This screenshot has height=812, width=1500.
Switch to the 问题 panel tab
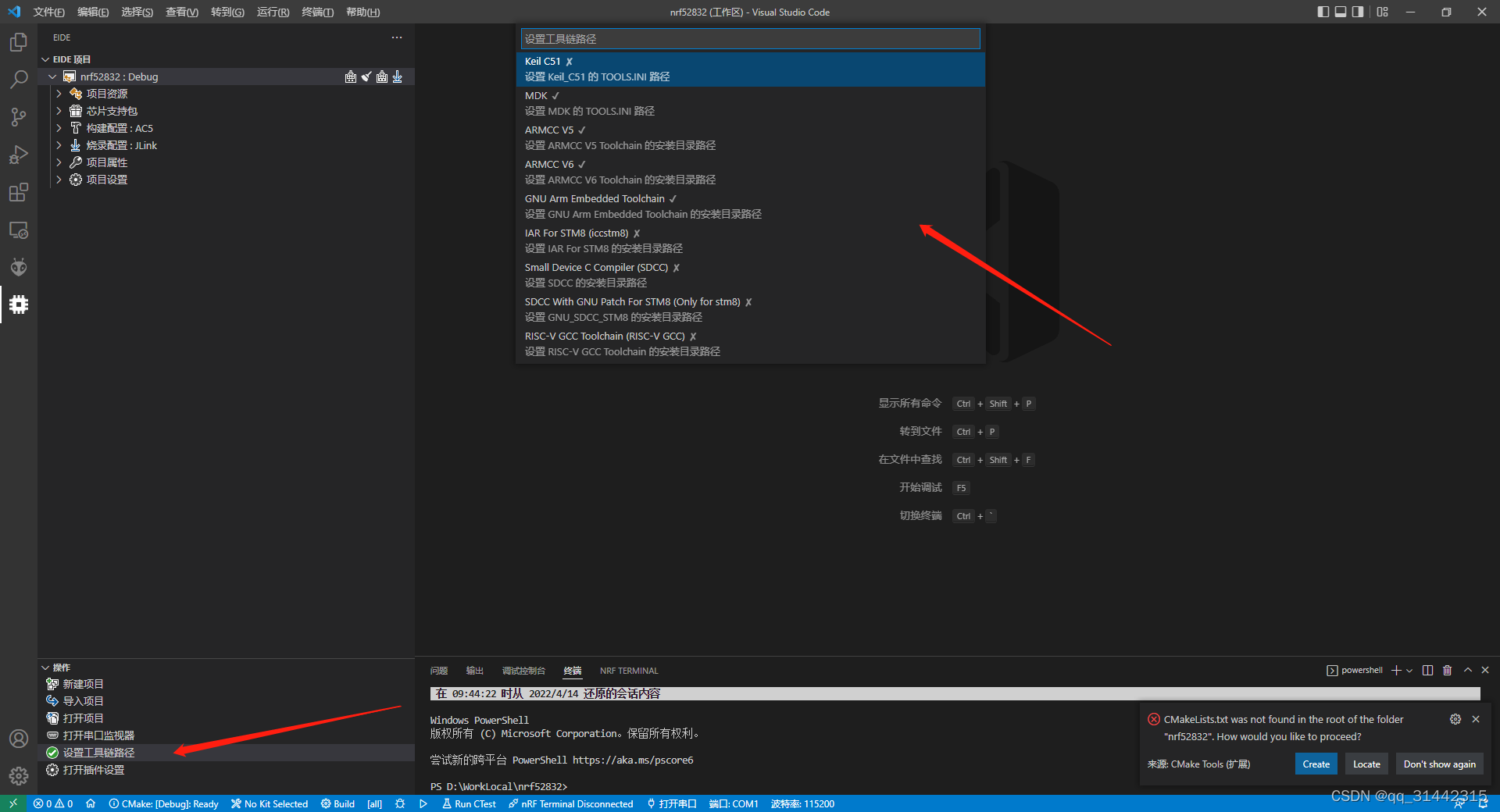(x=439, y=671)
